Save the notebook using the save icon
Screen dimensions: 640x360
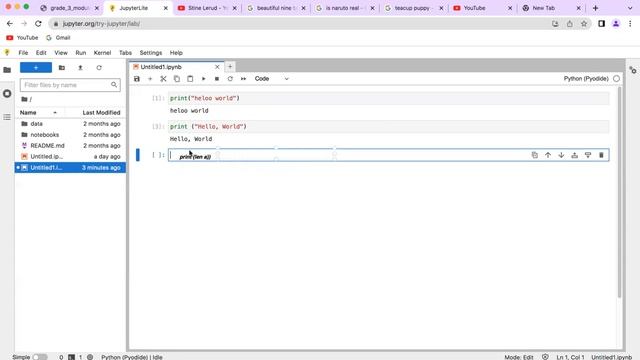click(137, 79)
